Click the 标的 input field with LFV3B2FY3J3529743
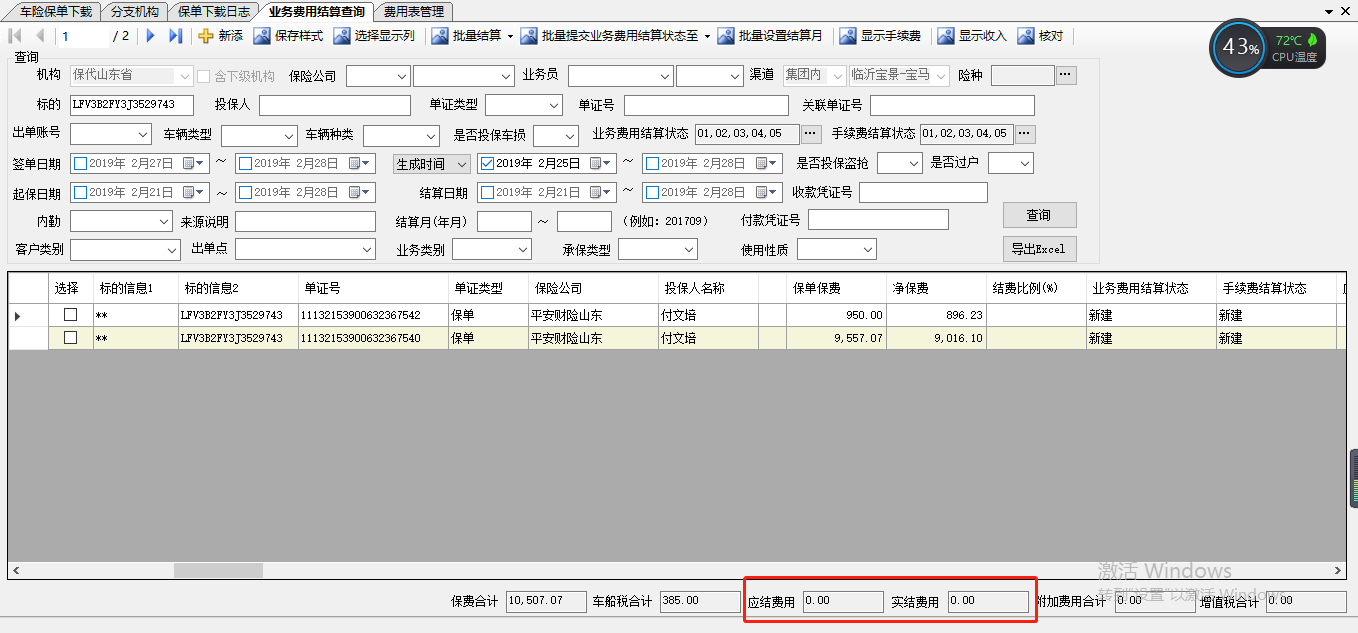Viewport: 1358px width, 633px height. coord(131,105)
